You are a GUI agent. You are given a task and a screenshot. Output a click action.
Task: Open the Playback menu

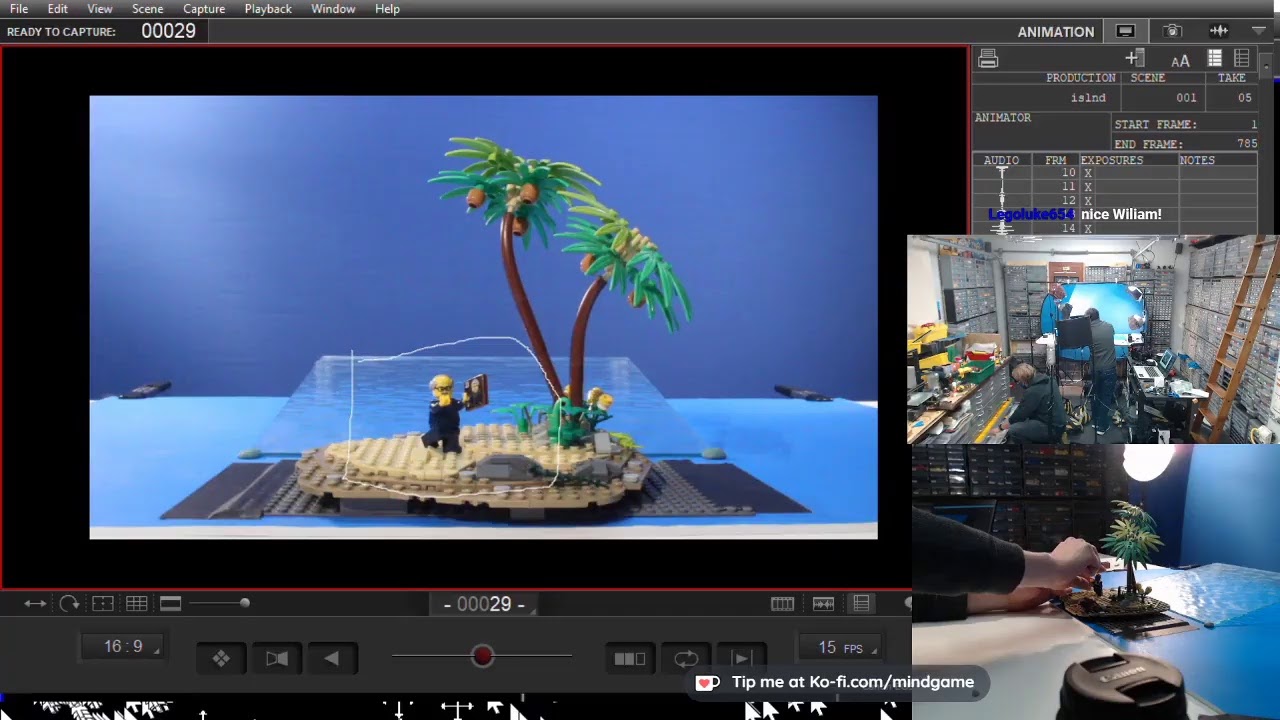268,9
